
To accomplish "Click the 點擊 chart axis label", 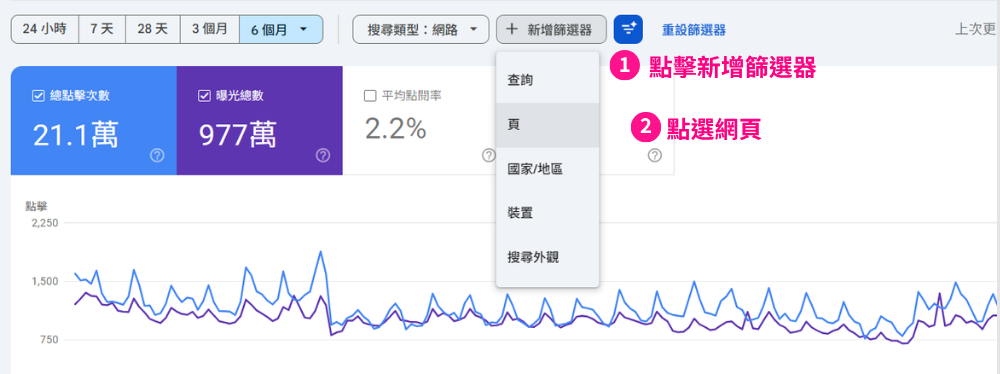I will click(x=36, y=206).
